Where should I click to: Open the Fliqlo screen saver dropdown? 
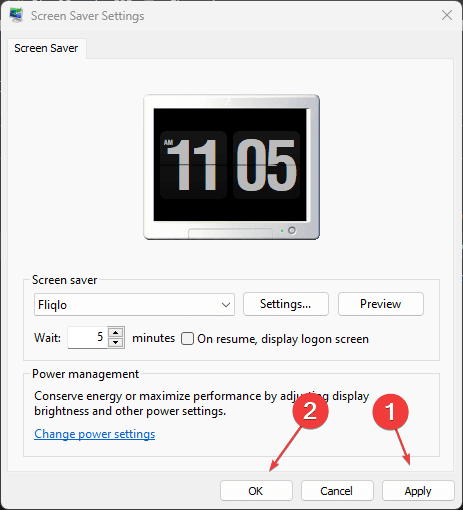click(134, 305)
